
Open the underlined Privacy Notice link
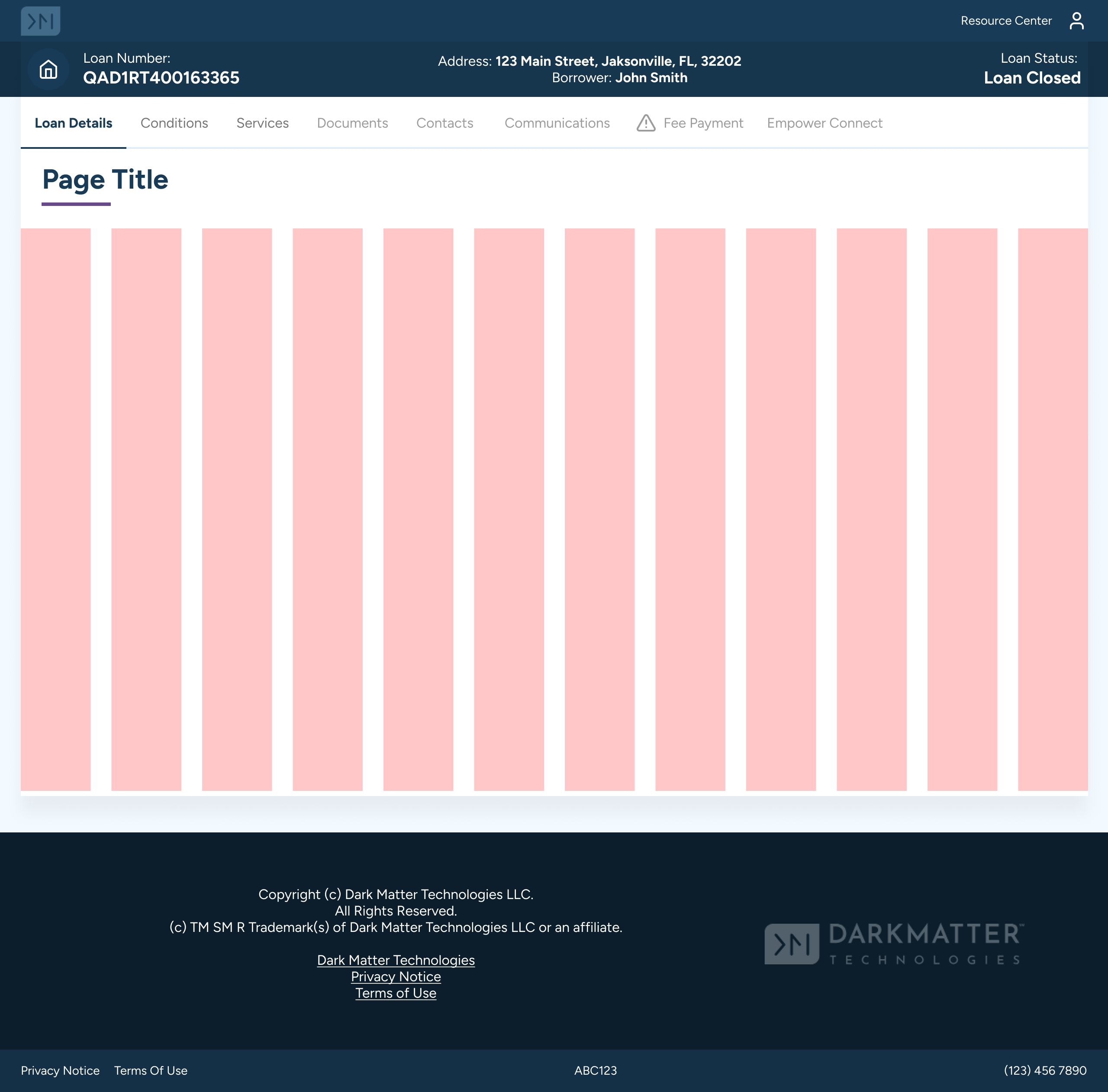tap(396, 977)
